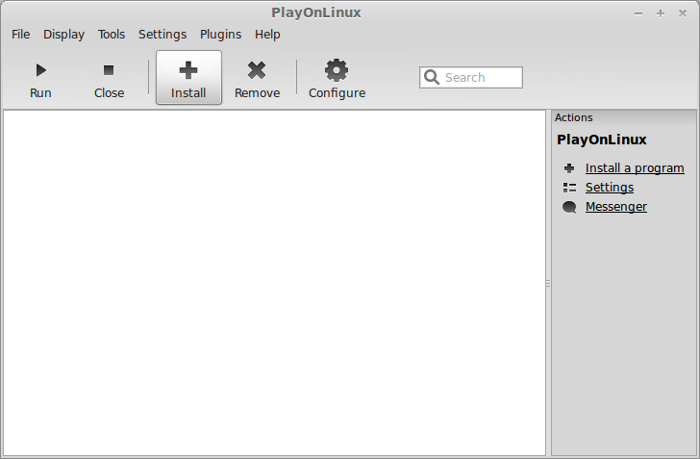Image resolution: width=700 pixels, height=459 pixels.
Task: Click the list icon beside Settings link
Action: pos(569,188)
